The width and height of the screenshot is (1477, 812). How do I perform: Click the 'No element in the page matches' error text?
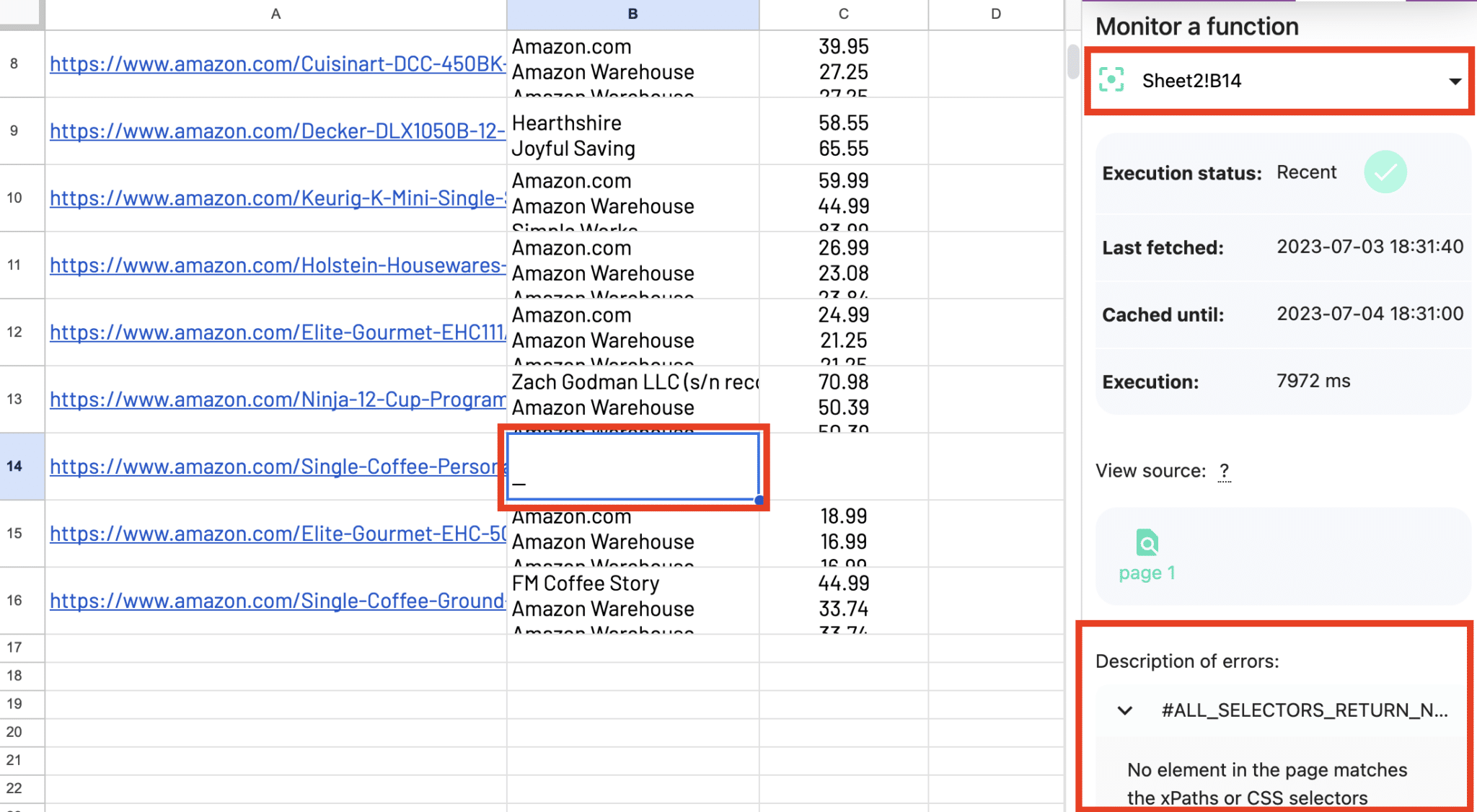click(1267, 770)
